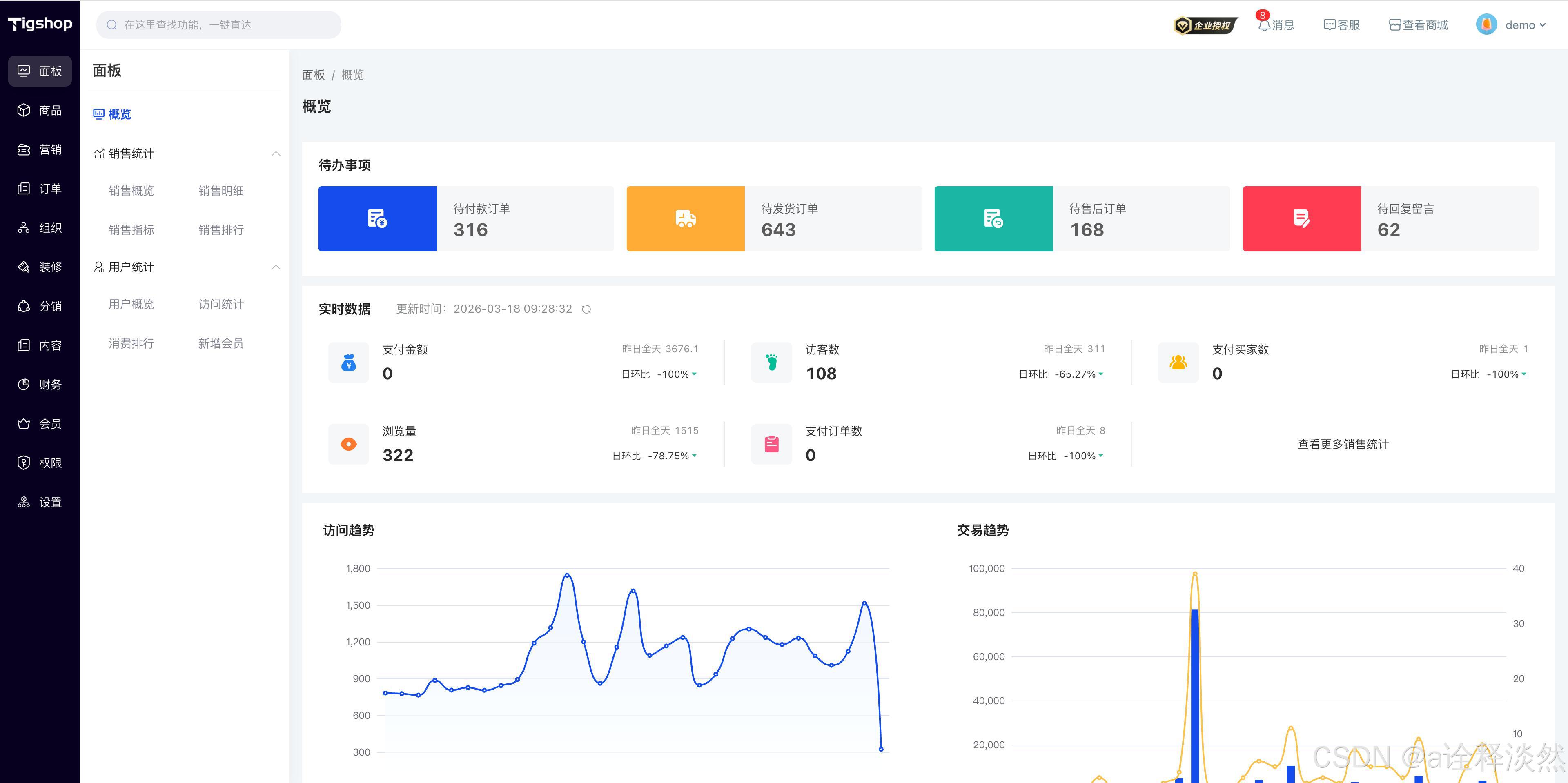Click the 访问趋势 chart title
1568x783 pixels.
(x=349, y=531)
